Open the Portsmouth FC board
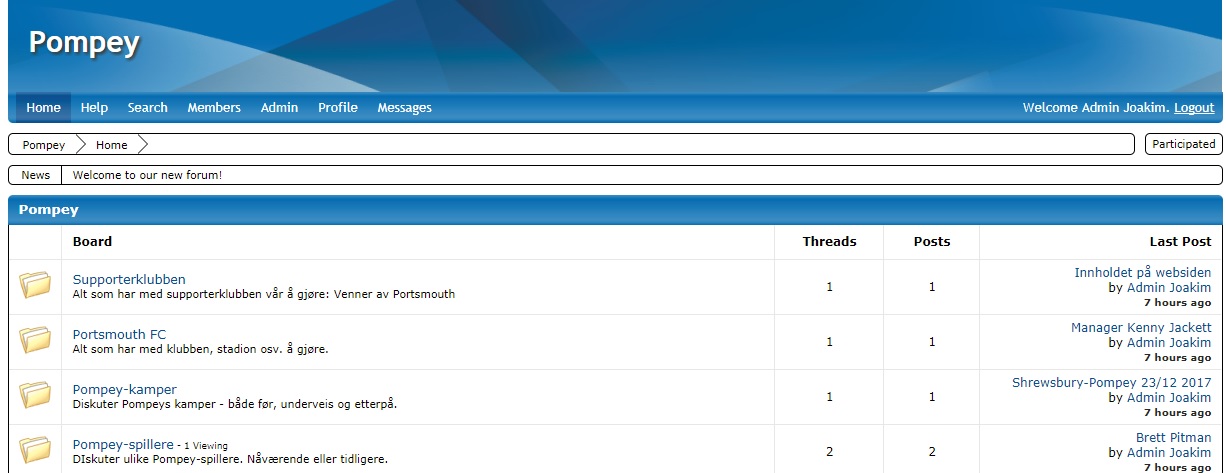 click(x=120, y=334)
